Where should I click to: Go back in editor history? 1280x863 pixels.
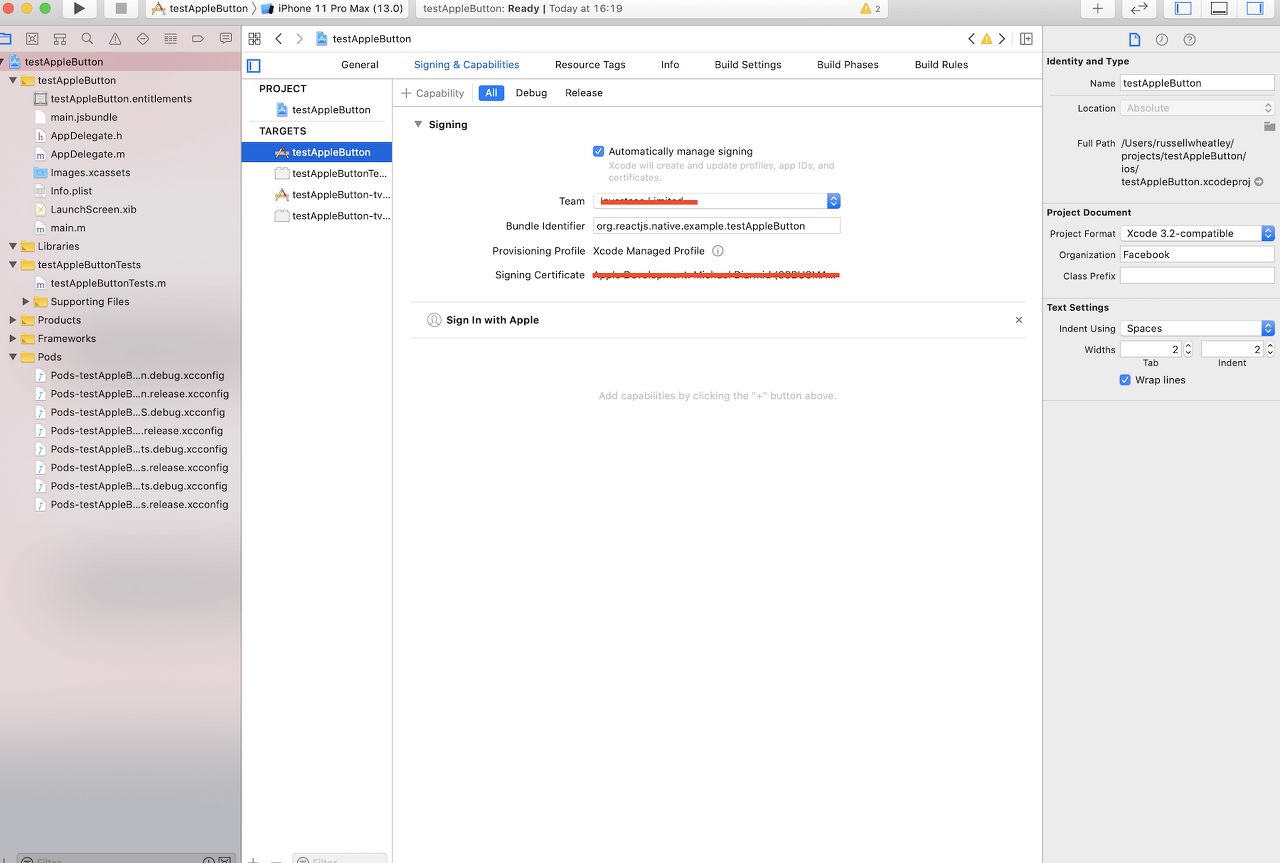278,39
